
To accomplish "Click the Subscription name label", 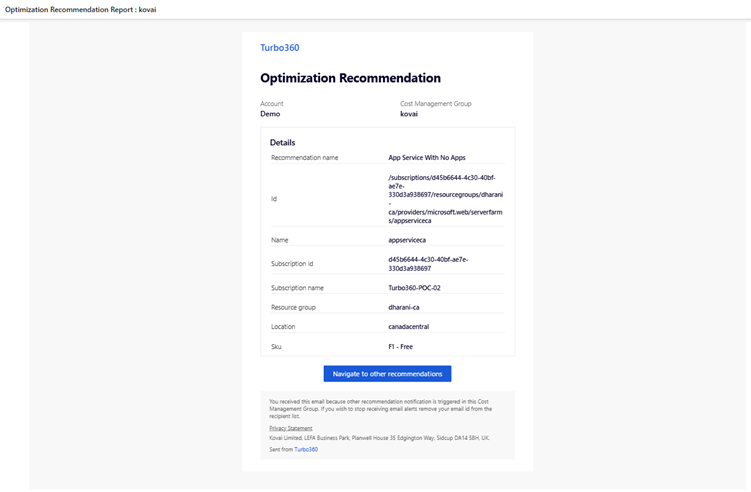I will [297, 288].
